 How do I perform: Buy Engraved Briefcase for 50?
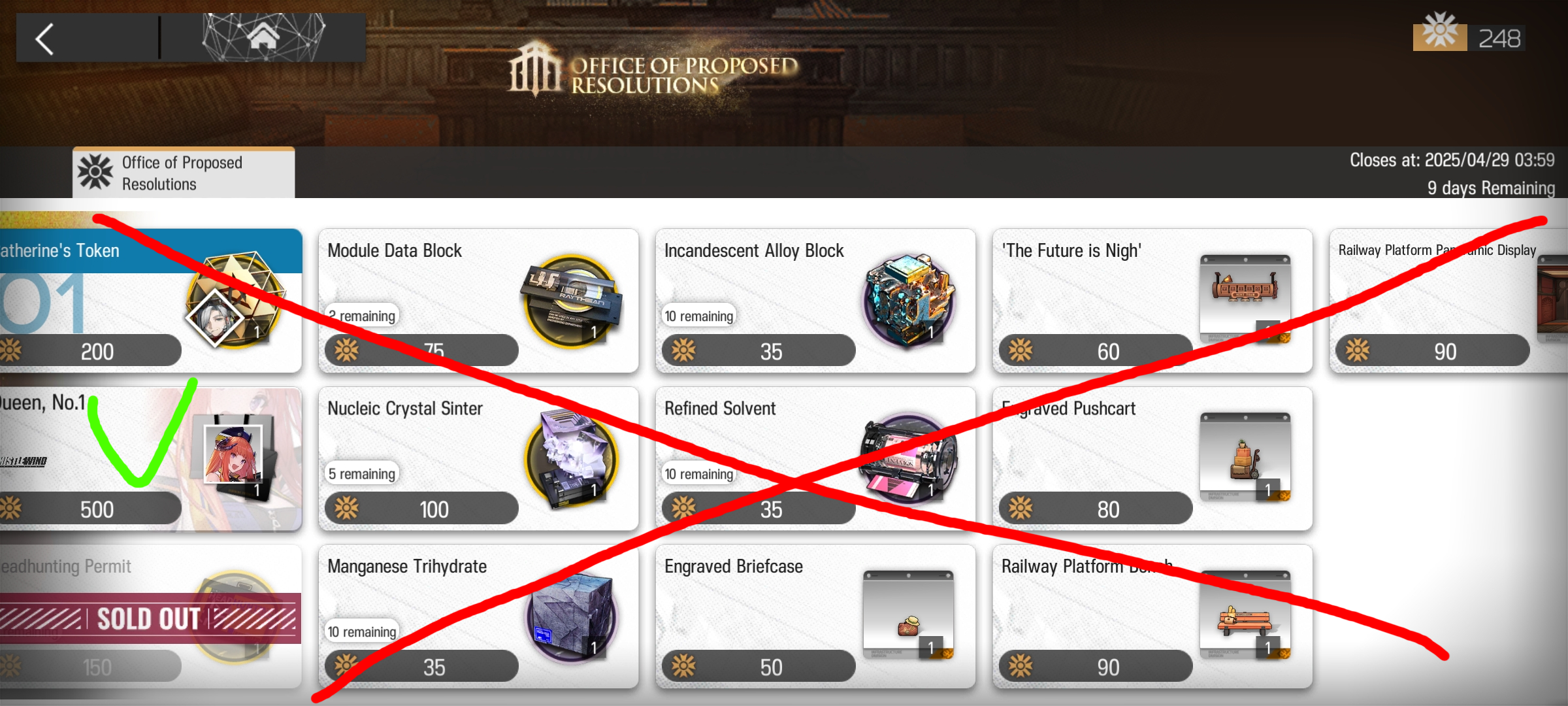click(759, 667)
